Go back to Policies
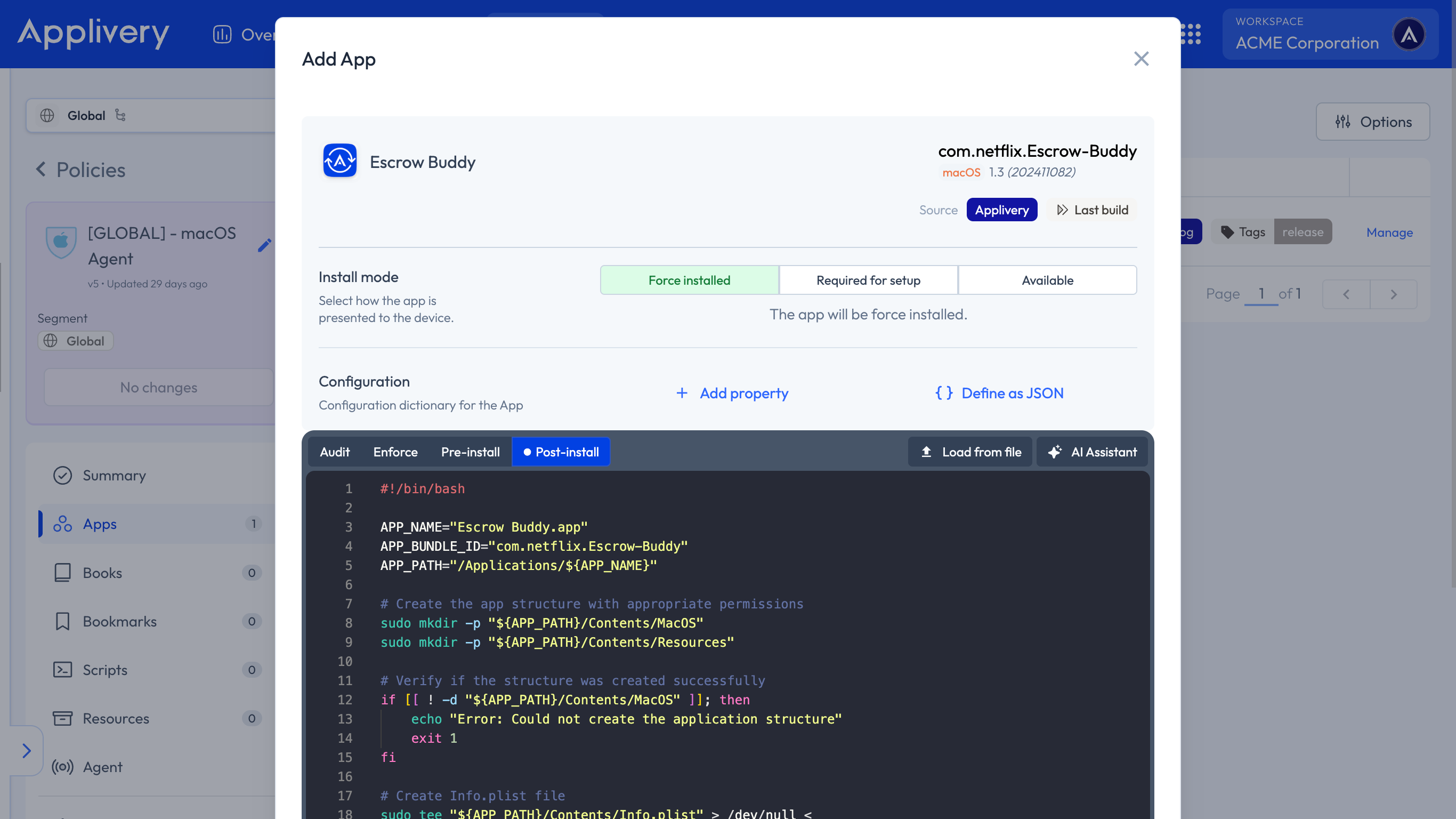 (80, 170)
